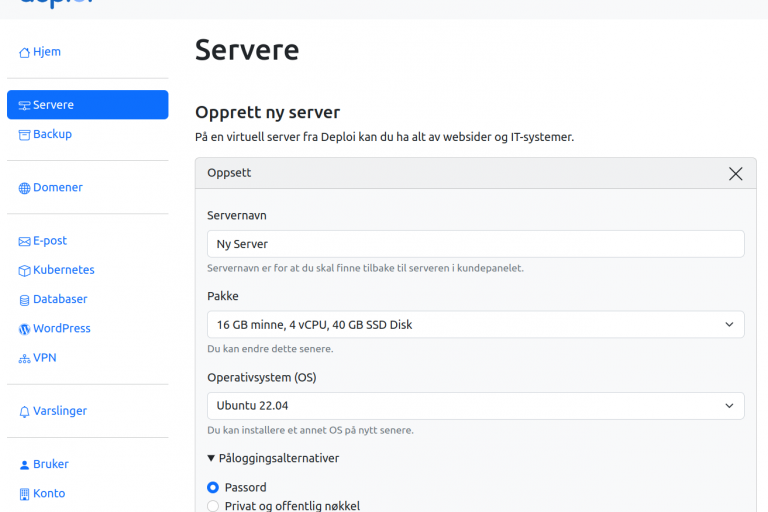Open the Bruker sidebar link

click(50, 464)
